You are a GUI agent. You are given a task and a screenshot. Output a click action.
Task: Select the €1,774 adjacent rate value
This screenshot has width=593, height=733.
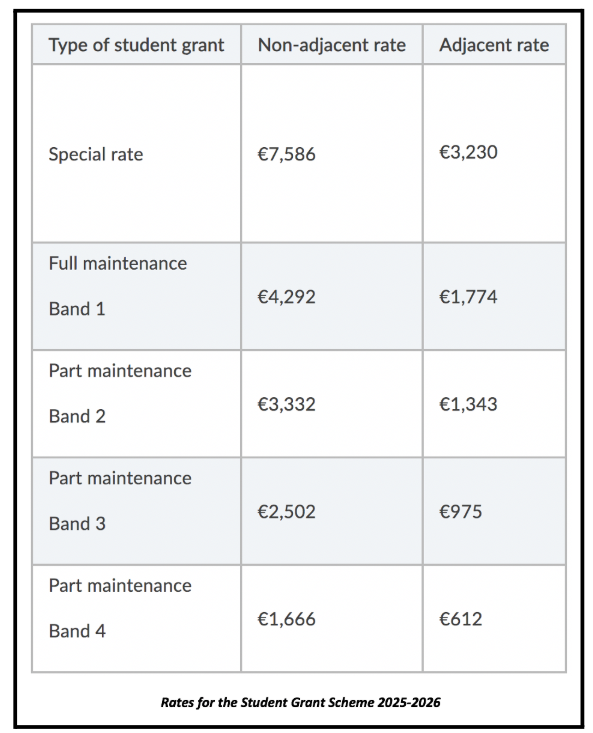[468, 297]
